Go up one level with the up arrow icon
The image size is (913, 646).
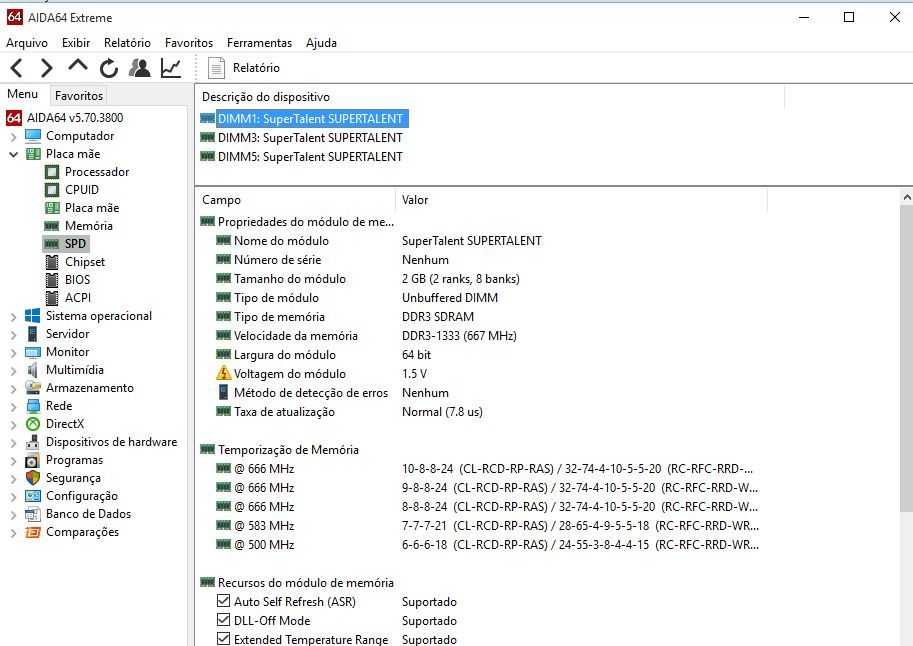pyautogui.click(x=78, y=66)
